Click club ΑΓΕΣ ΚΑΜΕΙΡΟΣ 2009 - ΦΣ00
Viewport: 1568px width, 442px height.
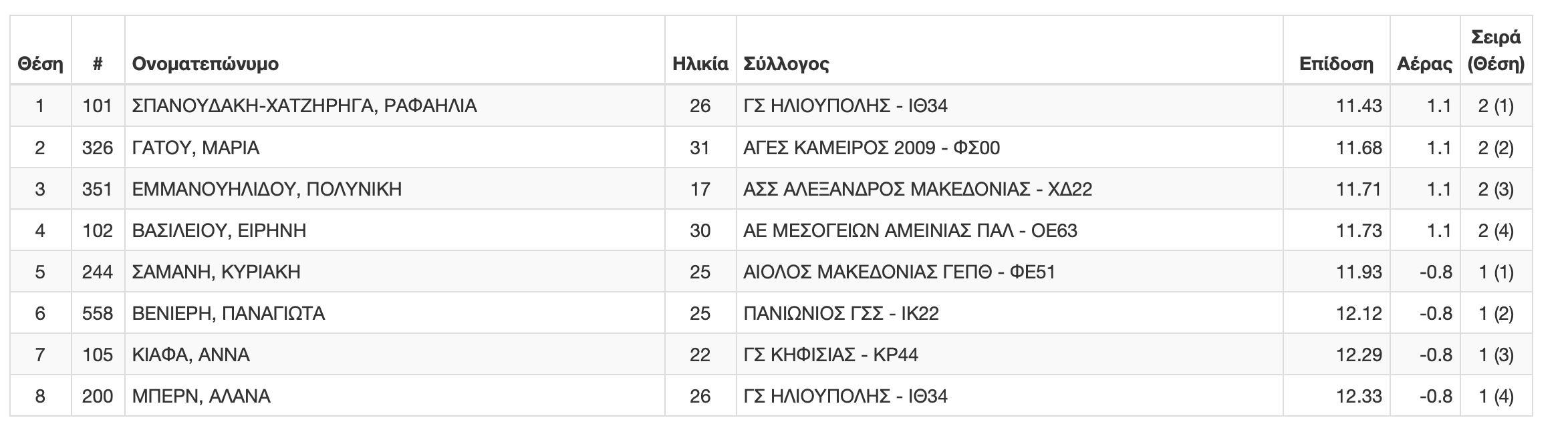click(872, 148)
